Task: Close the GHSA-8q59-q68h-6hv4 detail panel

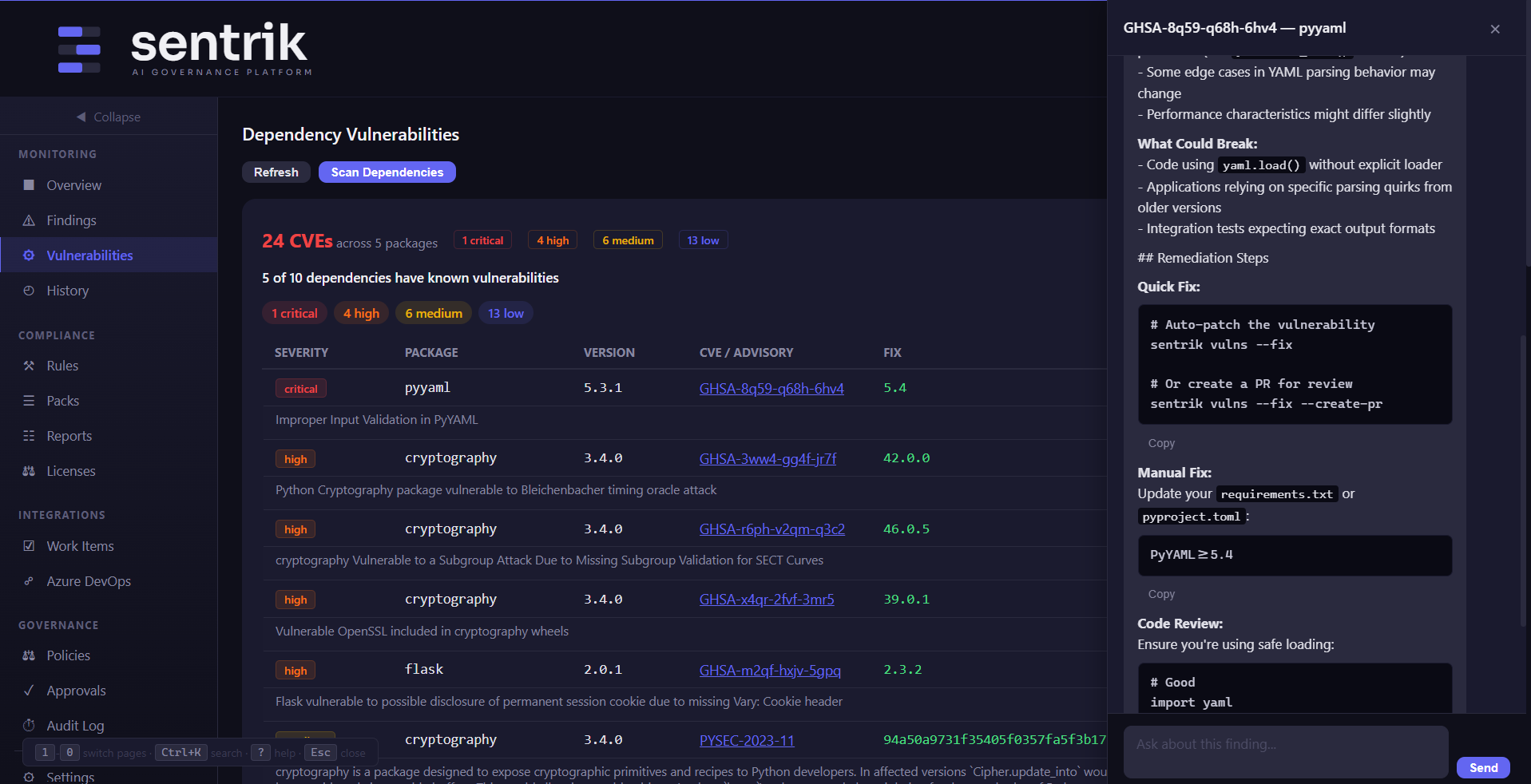Action: point(1495,29)
